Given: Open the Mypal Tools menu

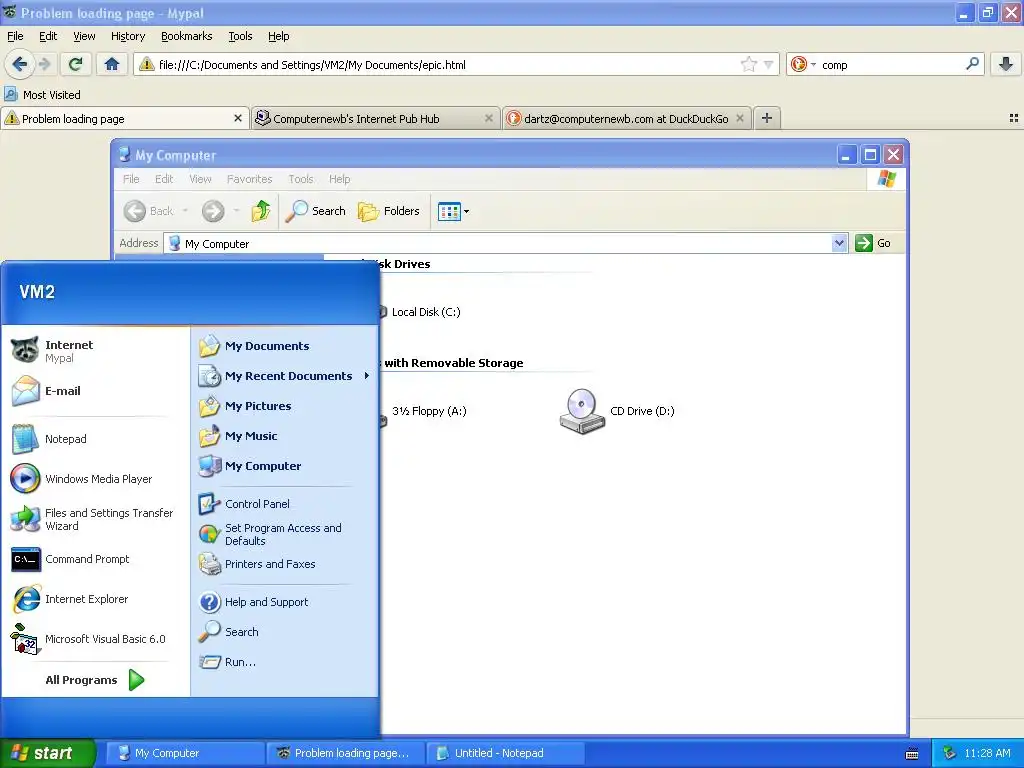Looking at the screenshot, I should (x=240, y=36).
